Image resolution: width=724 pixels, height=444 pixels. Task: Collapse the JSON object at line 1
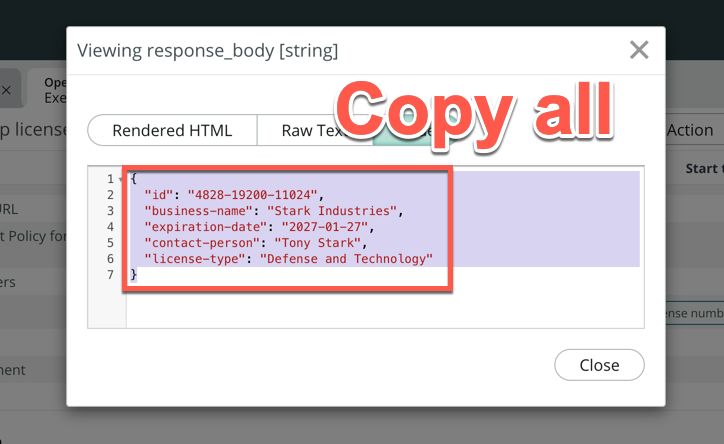click(x=121, y=179)
